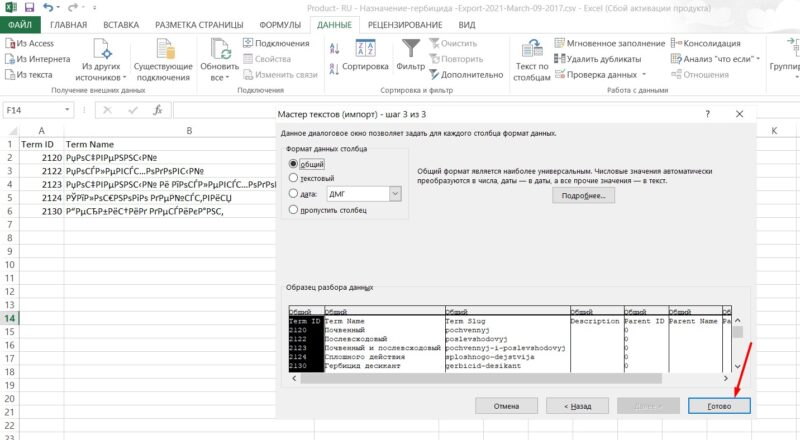Open the Сортировка dialog
Screen dimensions: 800x440
pyautogui.click(x=365, y=55)
